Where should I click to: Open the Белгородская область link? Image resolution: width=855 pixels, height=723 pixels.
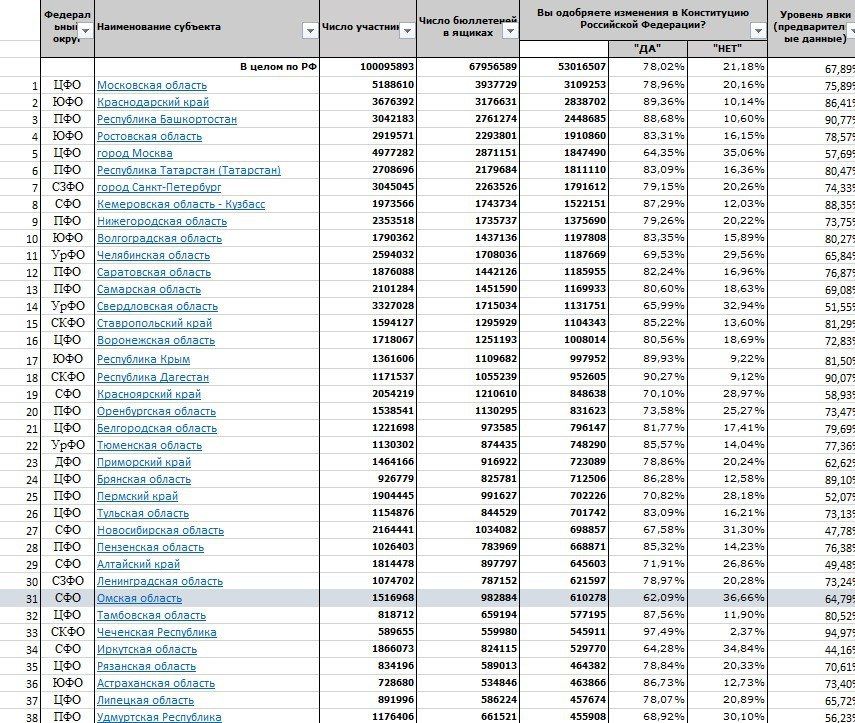[x=157, y=429]
